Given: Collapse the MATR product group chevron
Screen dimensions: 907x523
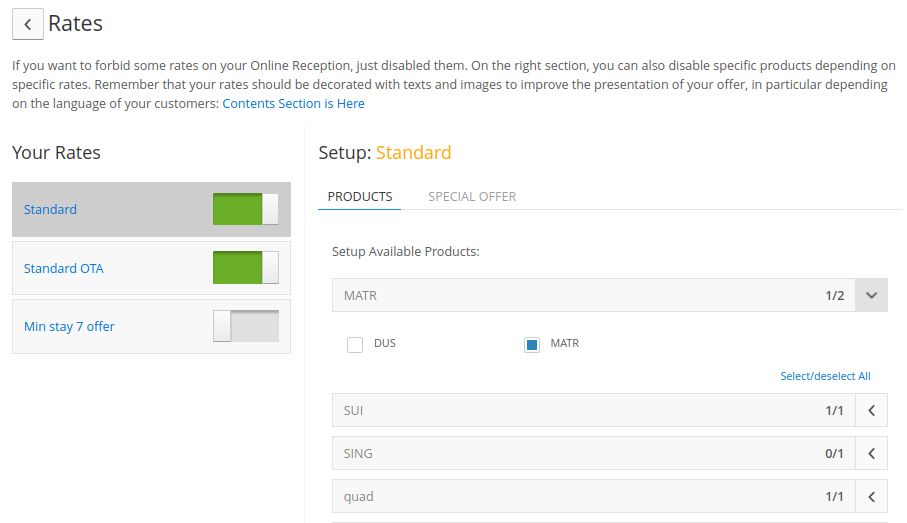Looking at the screenshot, I should (x=871, y=296).
